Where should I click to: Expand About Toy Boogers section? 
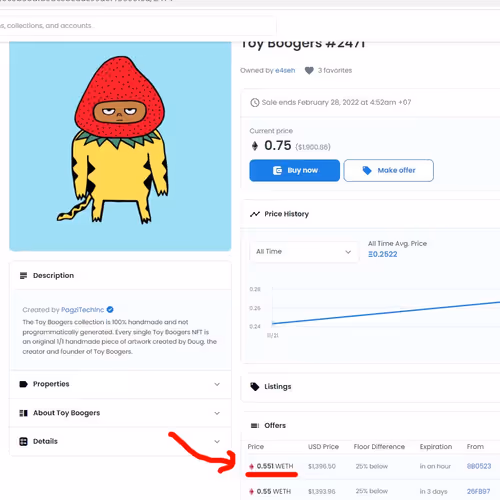click(x=120, y=413)
